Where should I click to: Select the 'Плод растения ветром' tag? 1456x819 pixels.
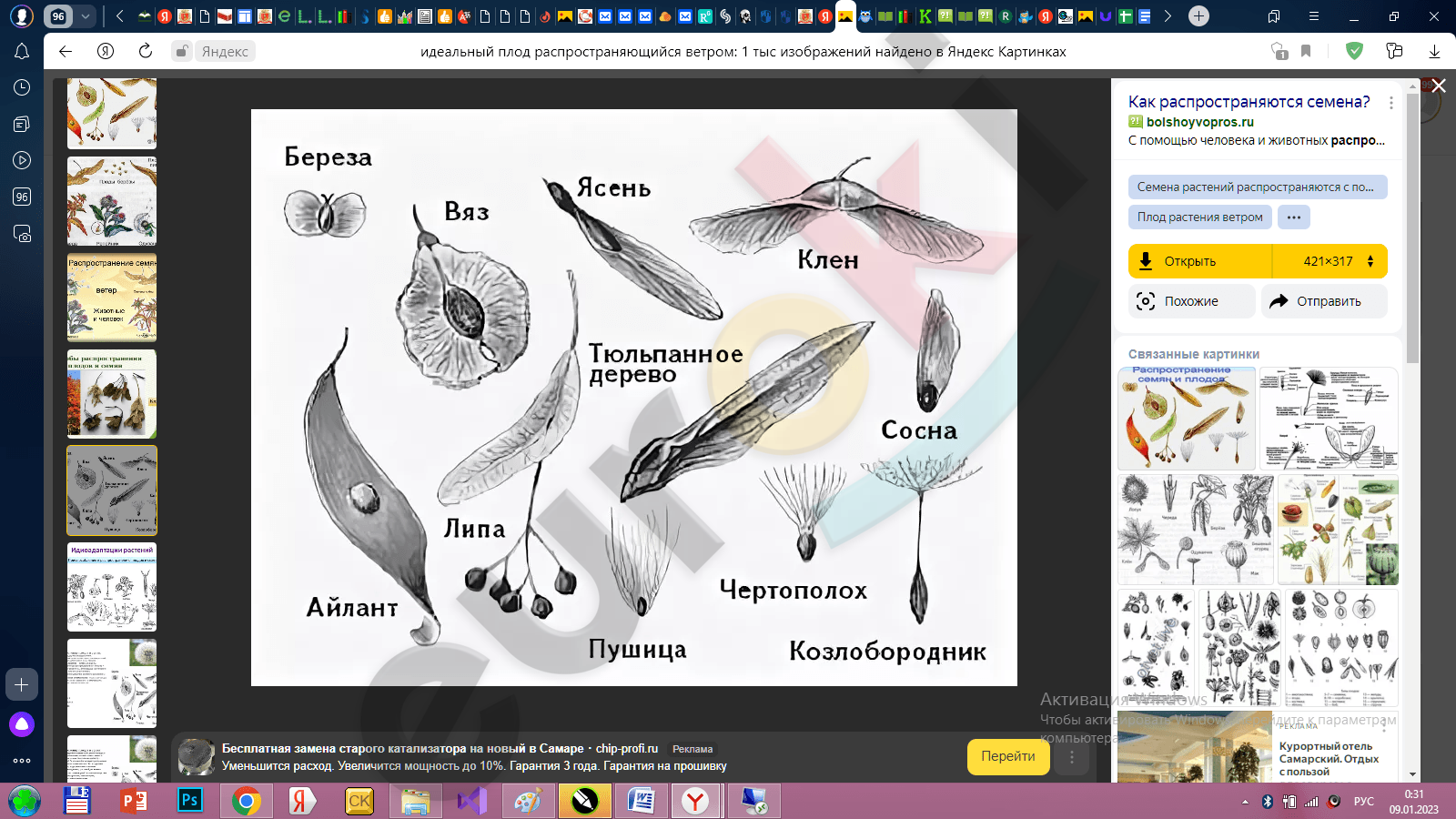pyautogui.click(x=1199, y=217)
